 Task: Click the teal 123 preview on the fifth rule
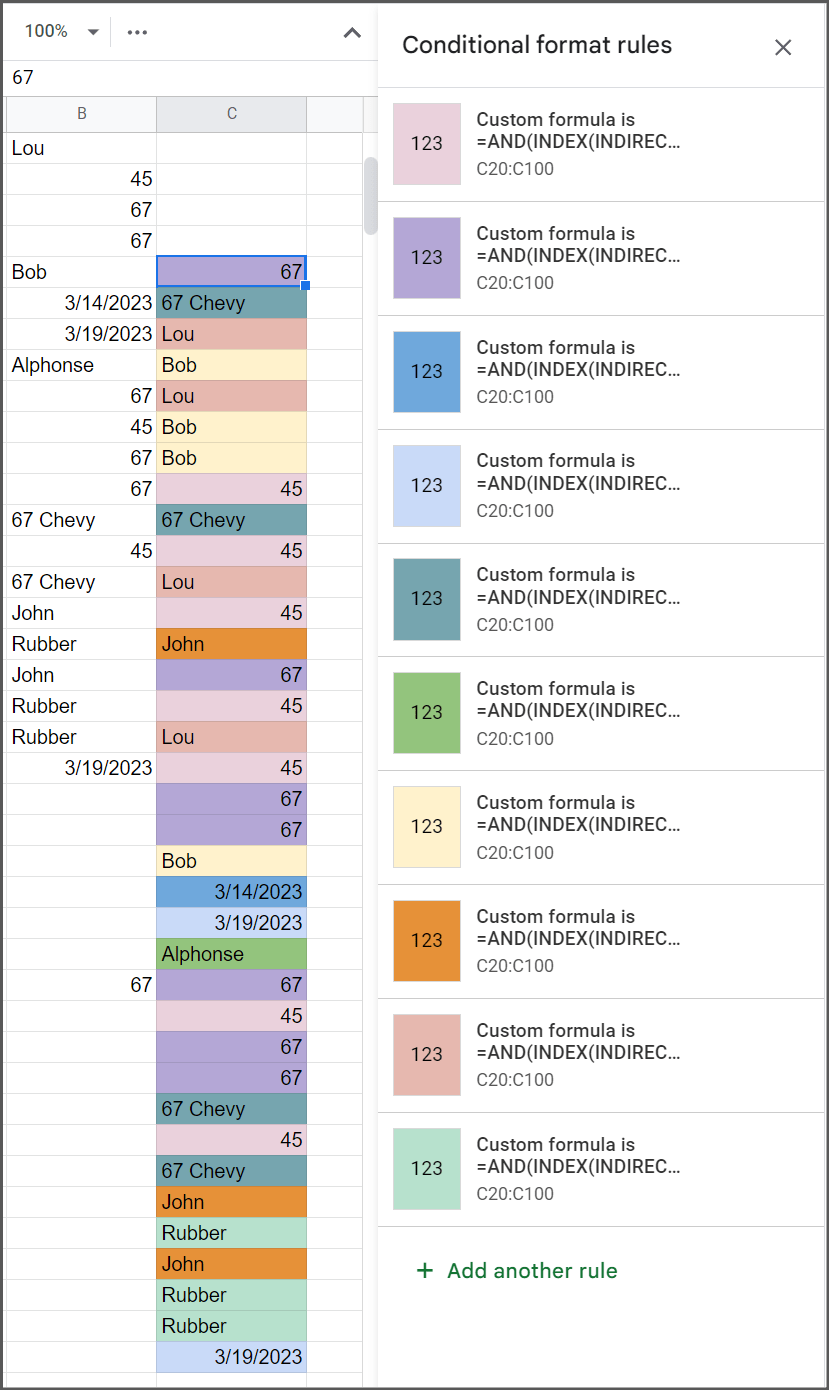click(x=427, y=599)
